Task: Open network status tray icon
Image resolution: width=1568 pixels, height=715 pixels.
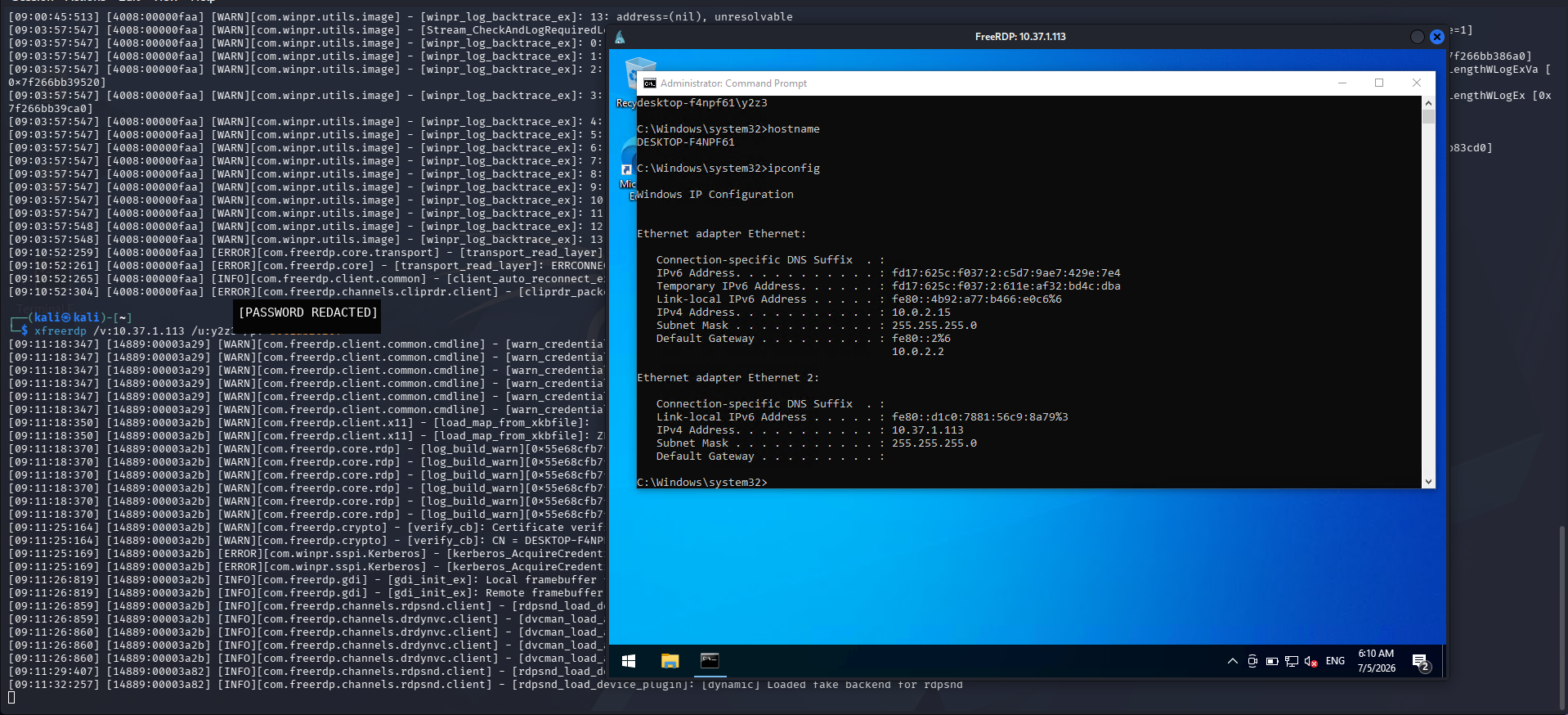Action: pyautogui.click(x=1292, y=661)
